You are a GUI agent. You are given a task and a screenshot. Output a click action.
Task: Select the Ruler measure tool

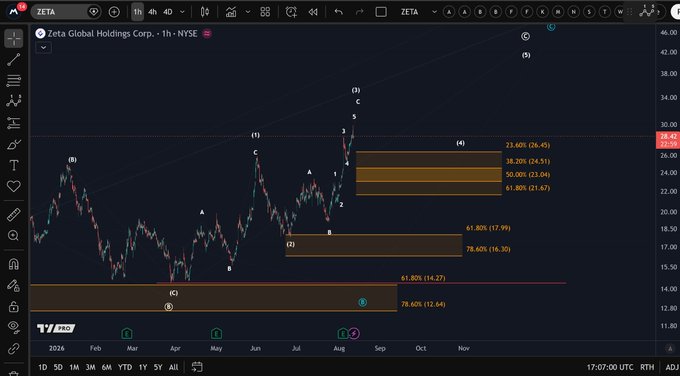click(x=13, y=214)
